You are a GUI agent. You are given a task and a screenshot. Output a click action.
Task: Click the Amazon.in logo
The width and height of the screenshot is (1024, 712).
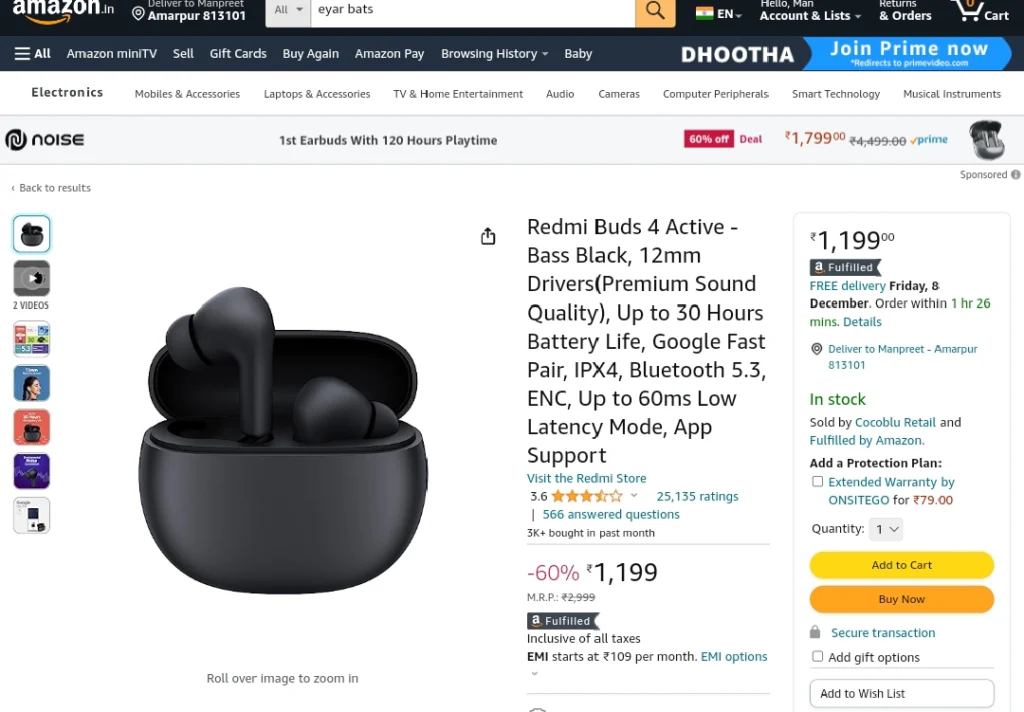click(x=63, y=10)
